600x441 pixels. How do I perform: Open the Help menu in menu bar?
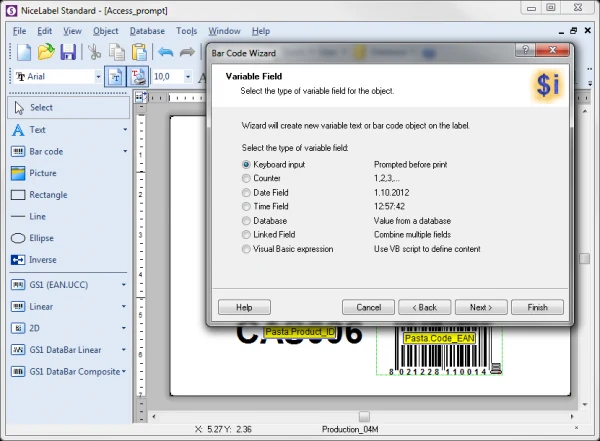261,31
